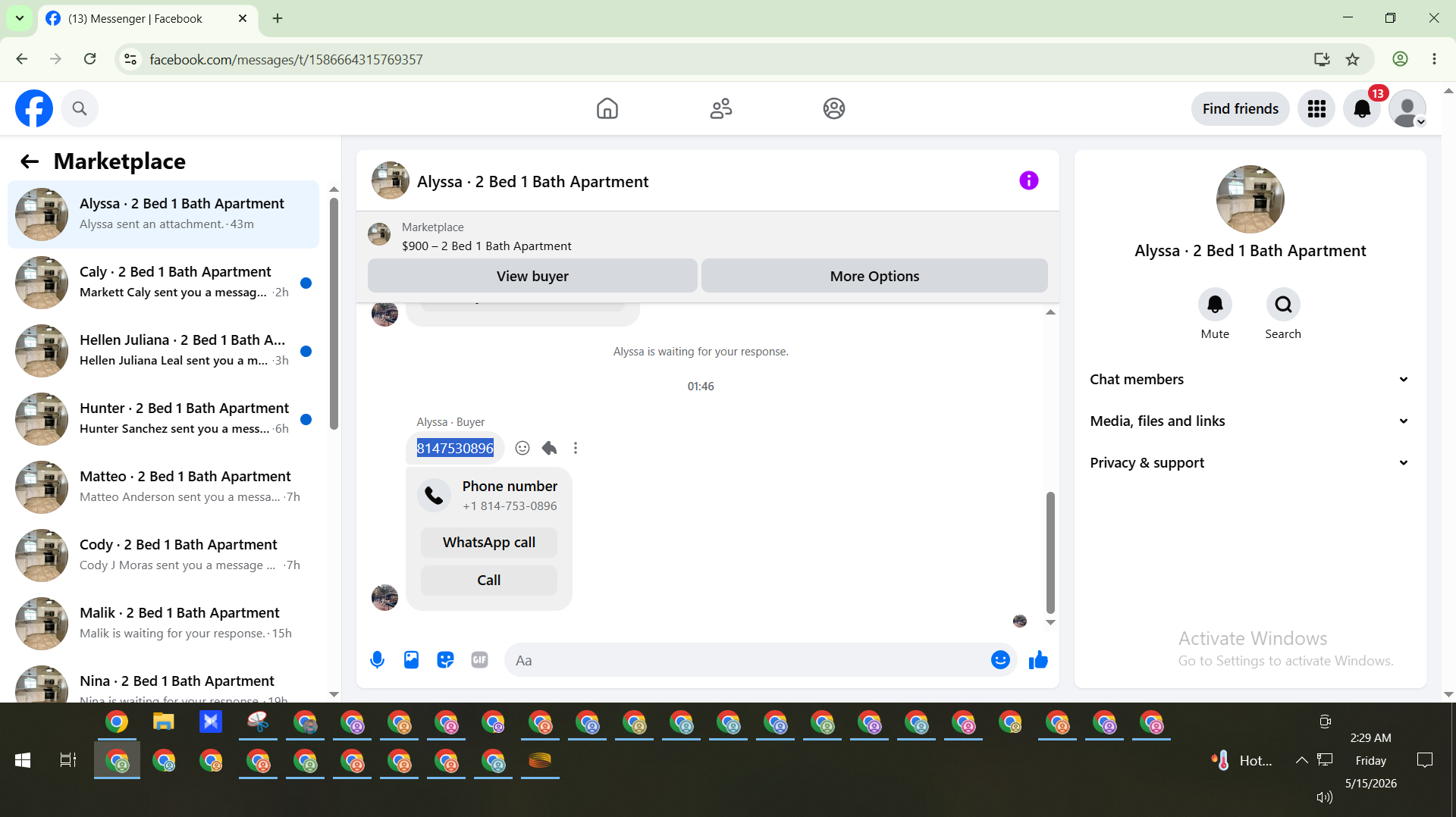This screenshot has height=817, width=1456.
Task: Open a new browser tab
Action: coord(278,18)
